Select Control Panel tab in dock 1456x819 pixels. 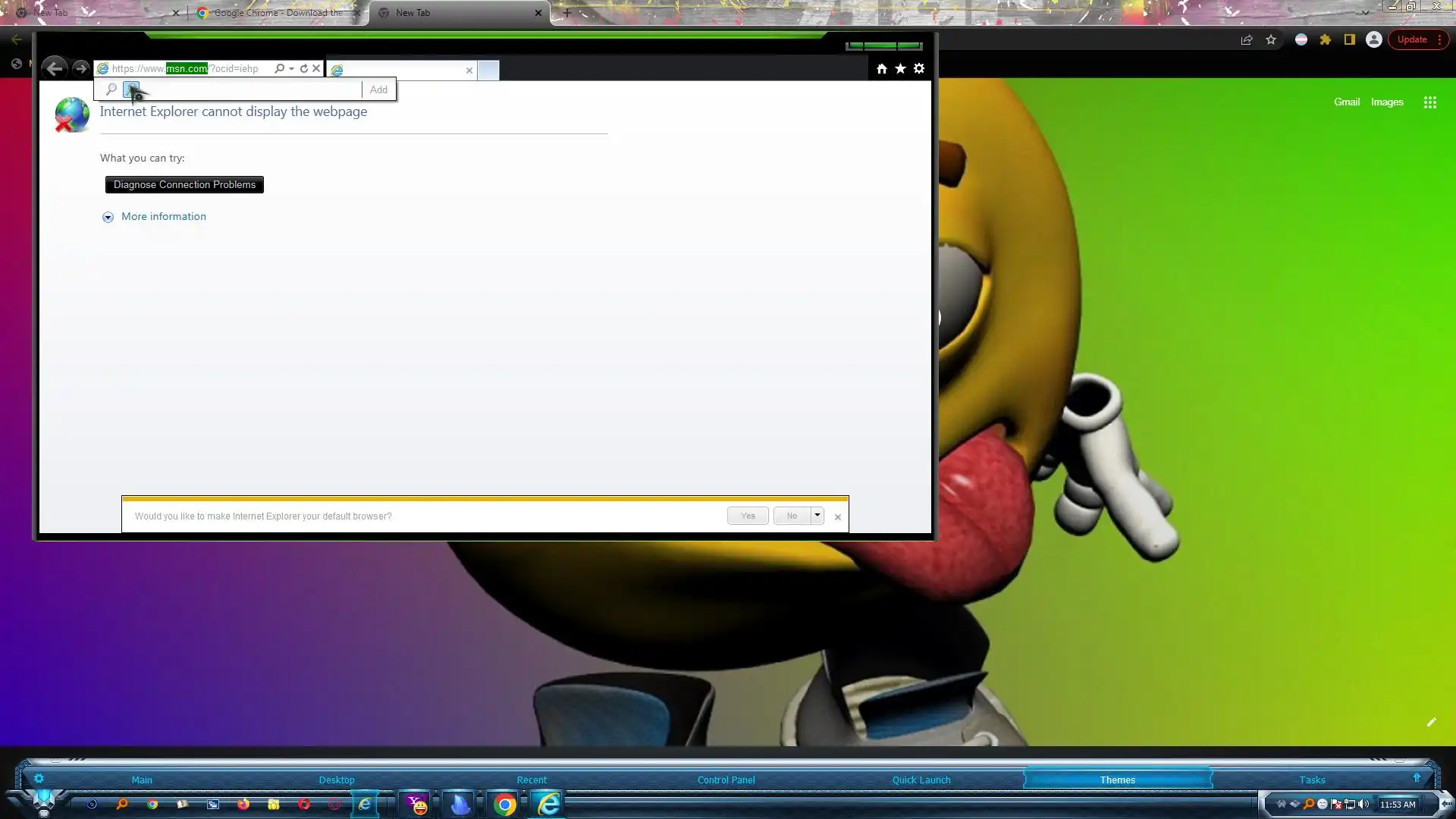point(726,780)
